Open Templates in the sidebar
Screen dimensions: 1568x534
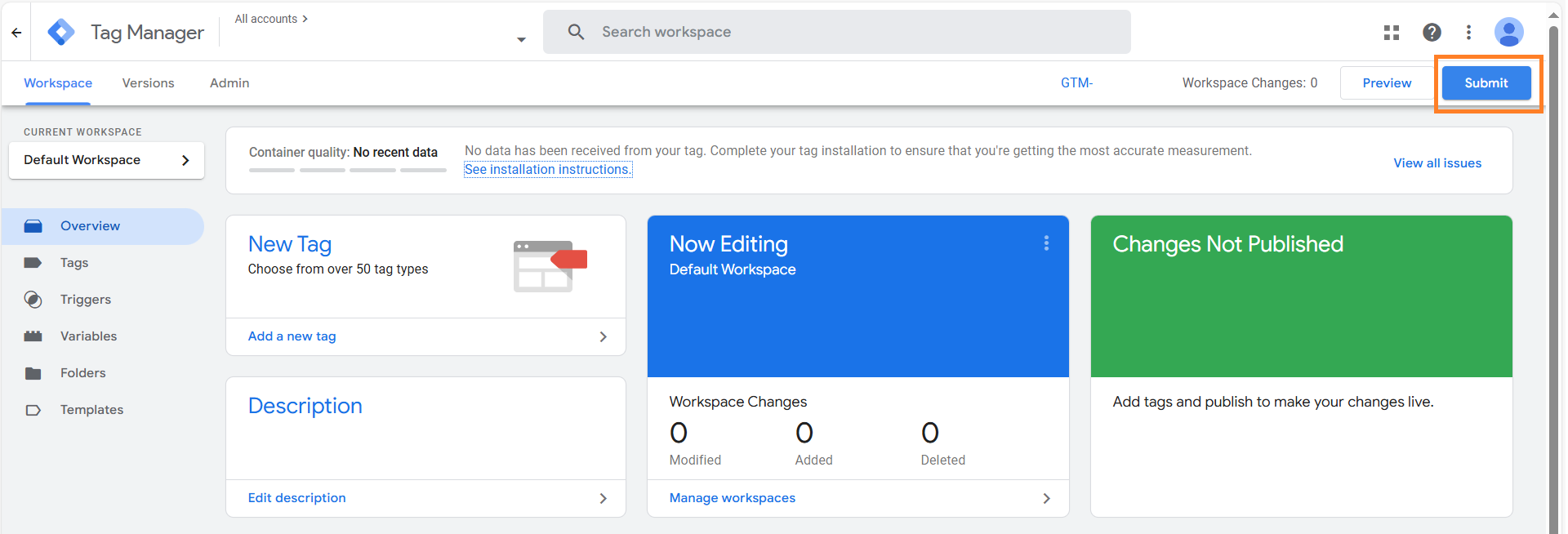point(91,410)
